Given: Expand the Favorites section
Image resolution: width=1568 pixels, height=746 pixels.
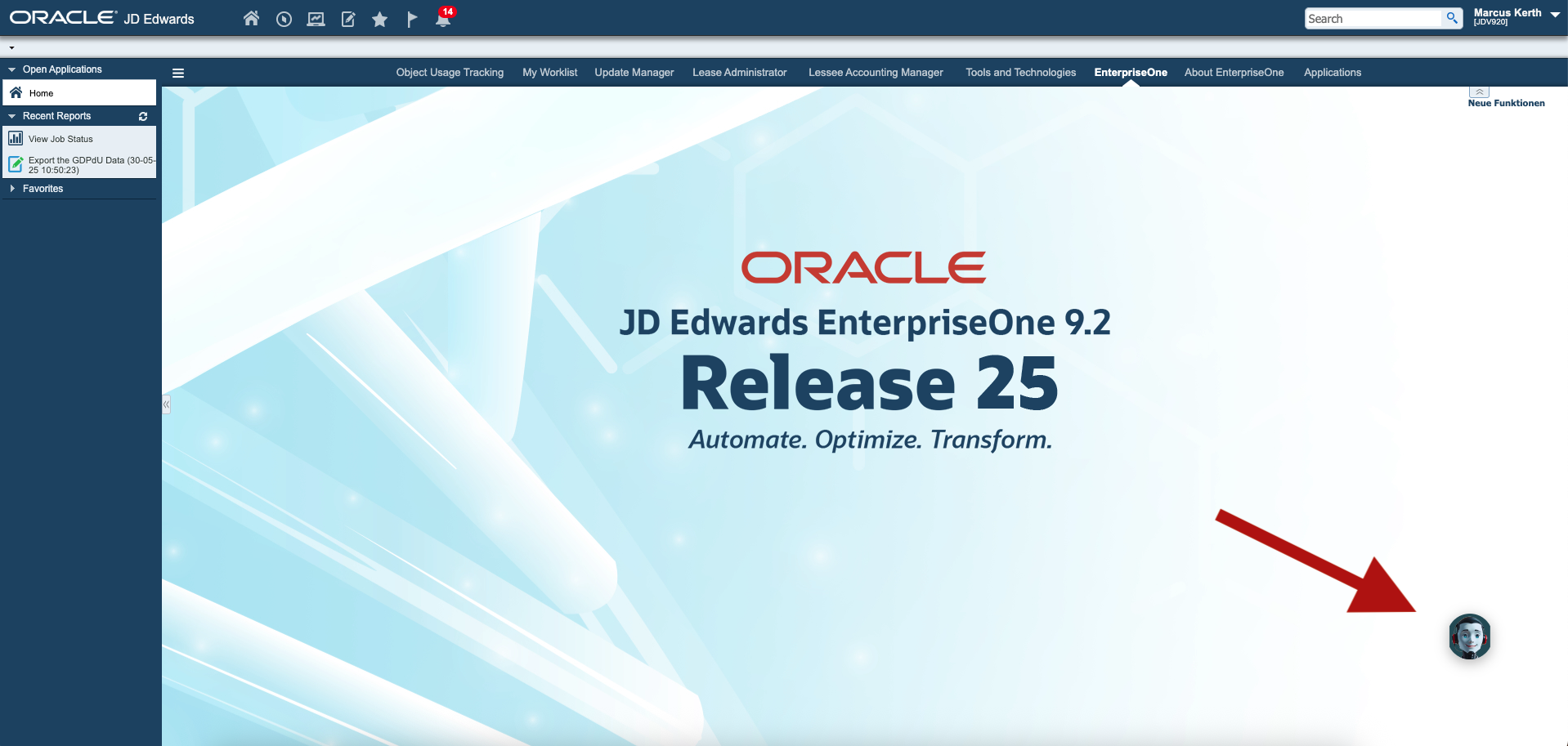Looking at the screenshot, I should pyautogui.click(x=11, y=189).
